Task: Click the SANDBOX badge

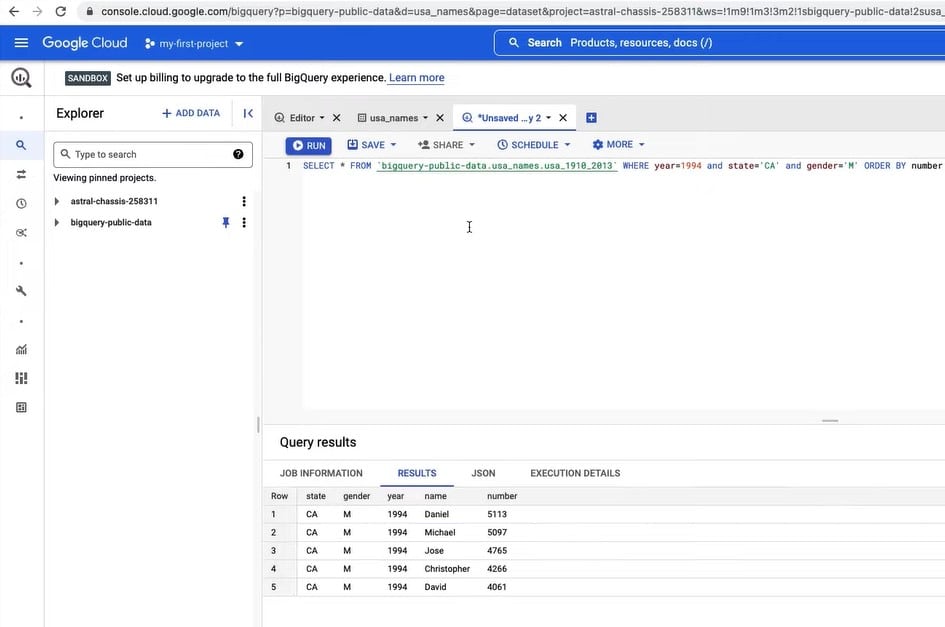Action: 87,78
